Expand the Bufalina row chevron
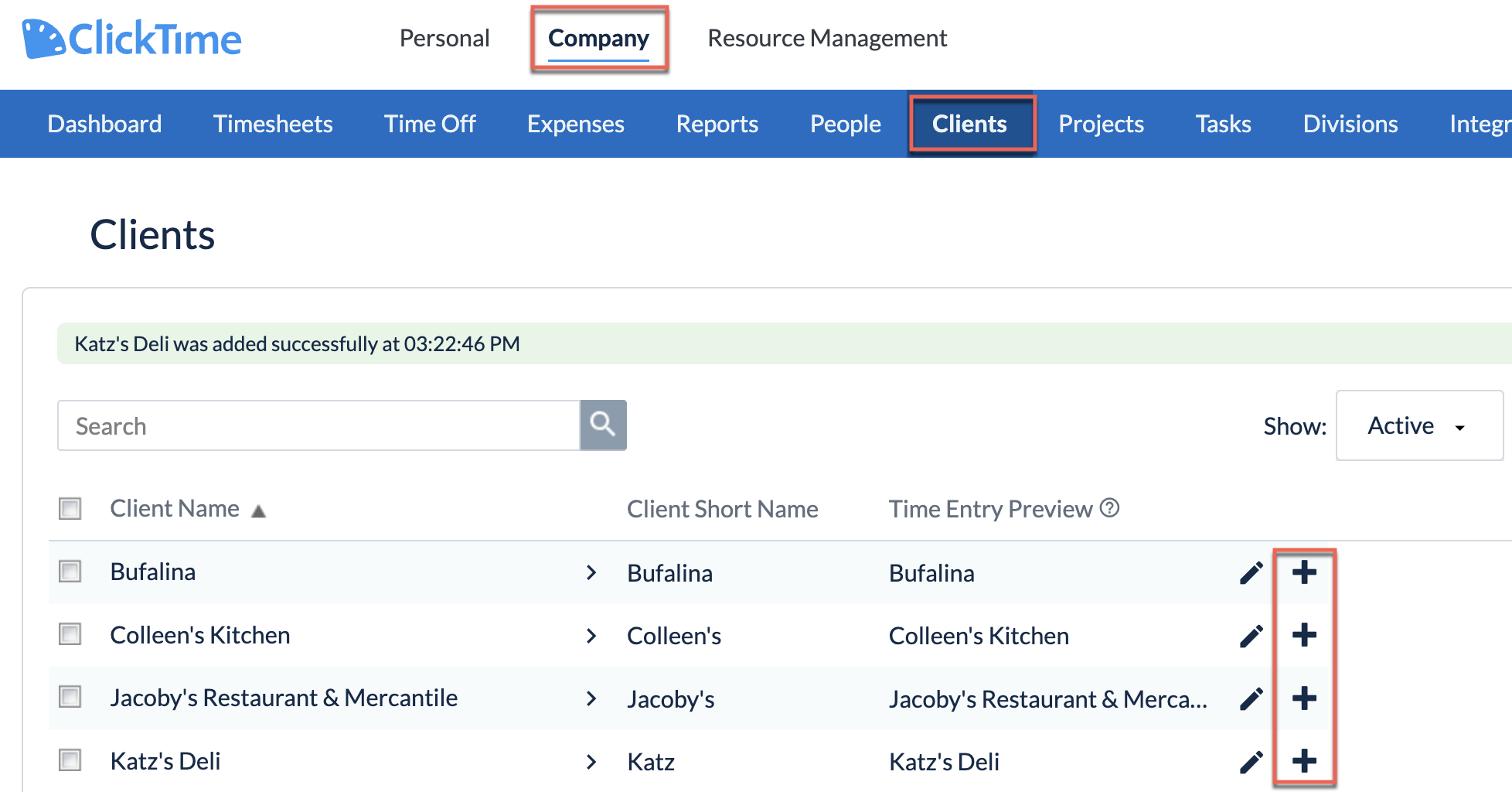Screen dimensions: 1512x792 (x=591, y=572)
